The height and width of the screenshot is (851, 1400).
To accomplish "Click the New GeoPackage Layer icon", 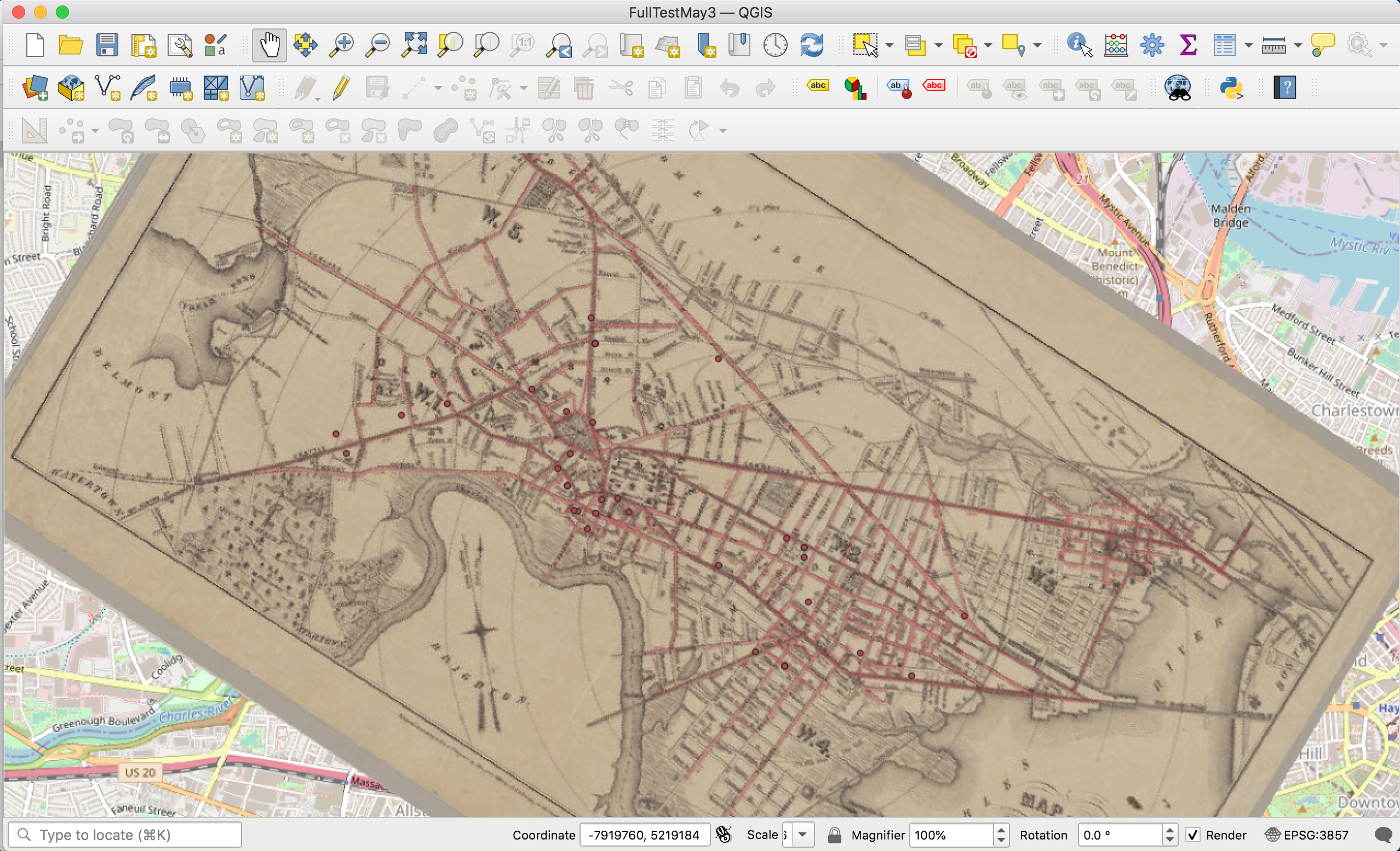I will 72,88.
